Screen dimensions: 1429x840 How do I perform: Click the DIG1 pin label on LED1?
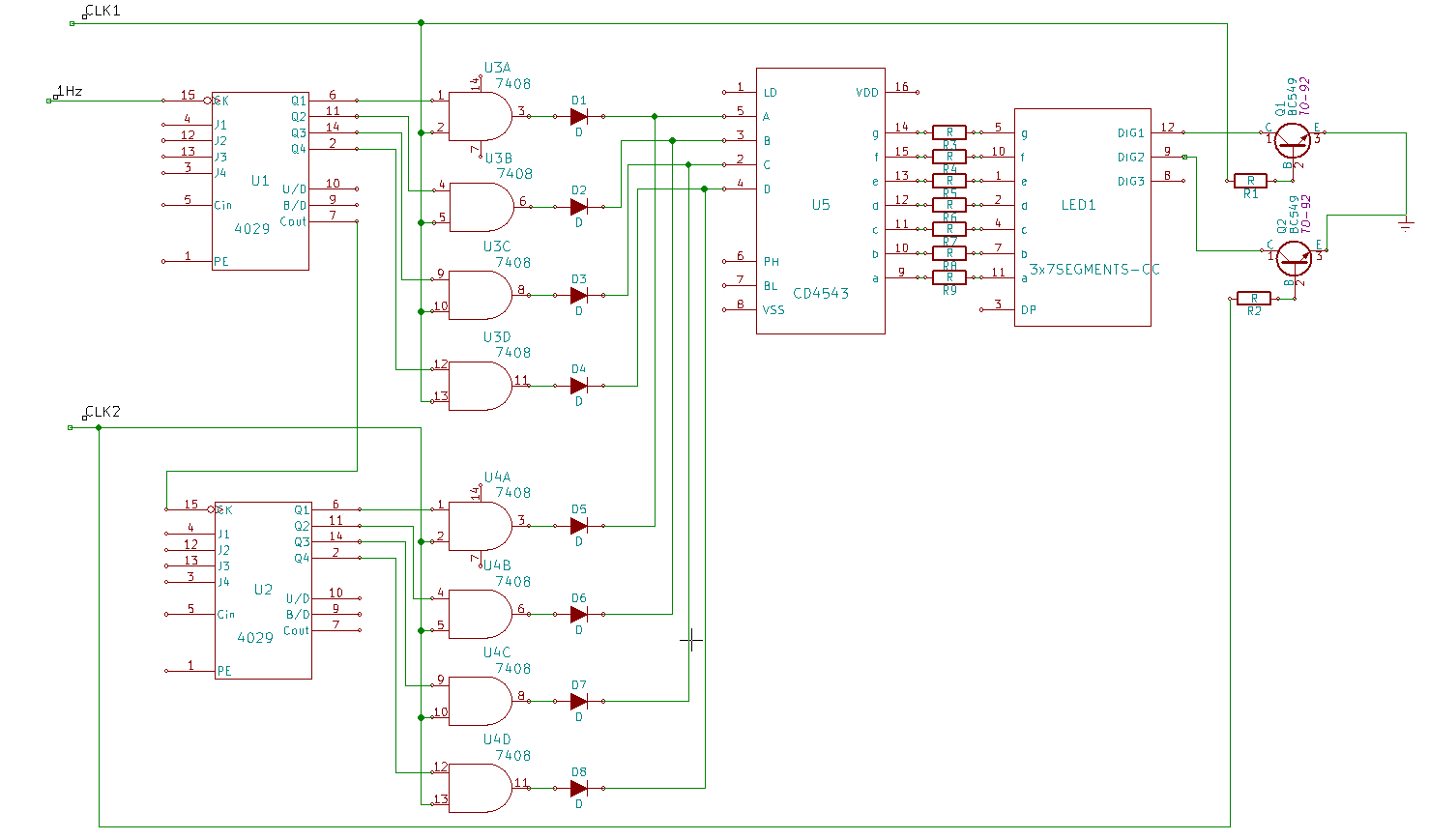tap(1131, 133)
